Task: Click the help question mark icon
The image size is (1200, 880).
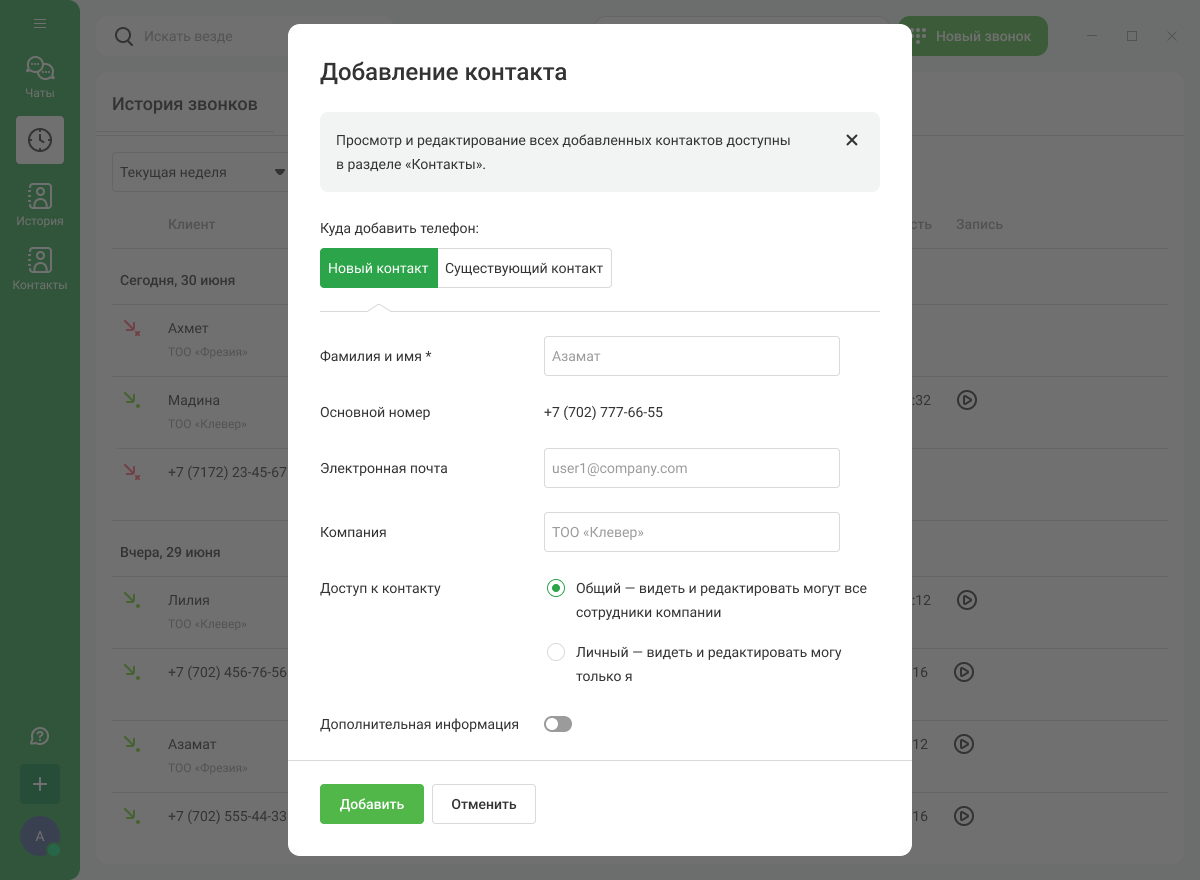Action: coord(40,736)
